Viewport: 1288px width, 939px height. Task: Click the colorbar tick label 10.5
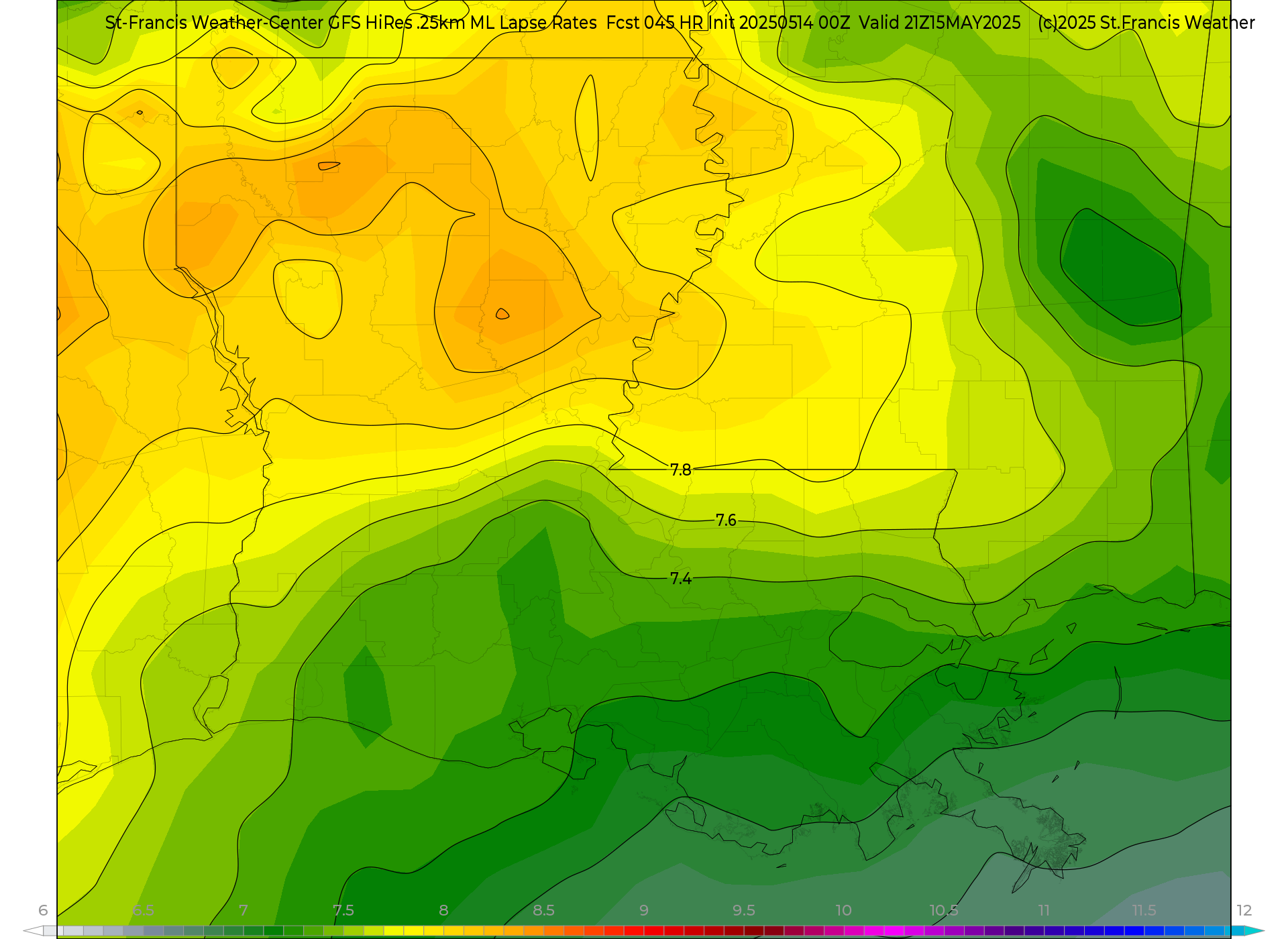pos(944,910)
